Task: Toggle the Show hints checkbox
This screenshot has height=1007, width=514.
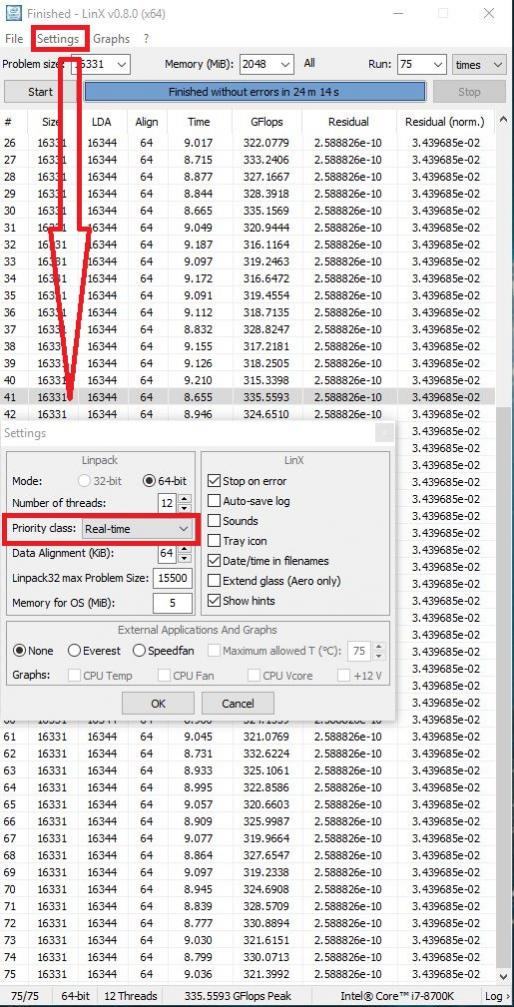Action: coord(214,600)
